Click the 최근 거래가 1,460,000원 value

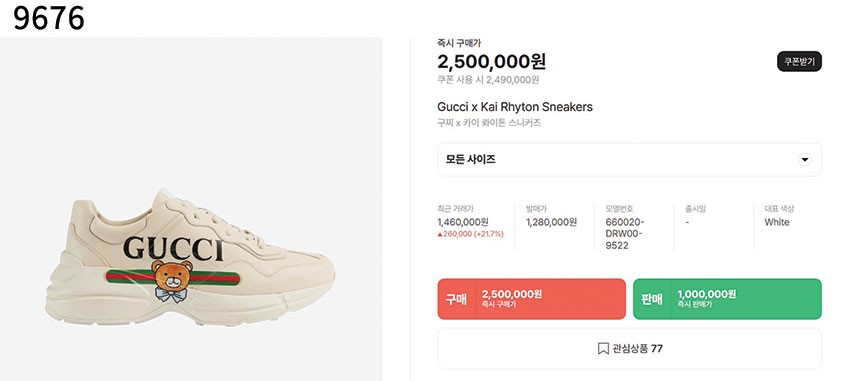pos(463,222)
